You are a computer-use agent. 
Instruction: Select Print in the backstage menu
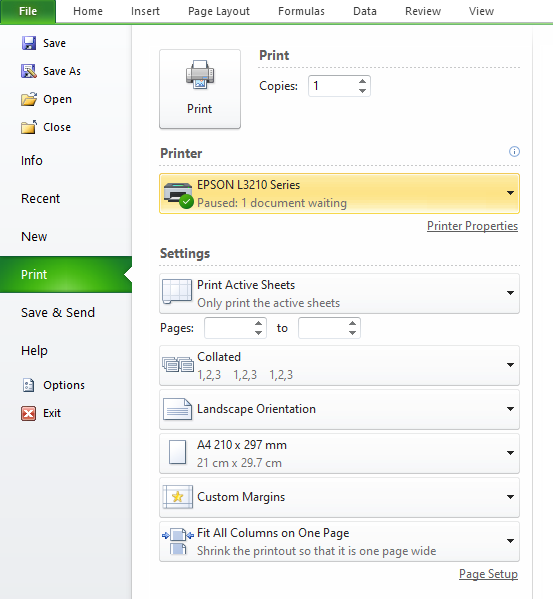point(66,274)
